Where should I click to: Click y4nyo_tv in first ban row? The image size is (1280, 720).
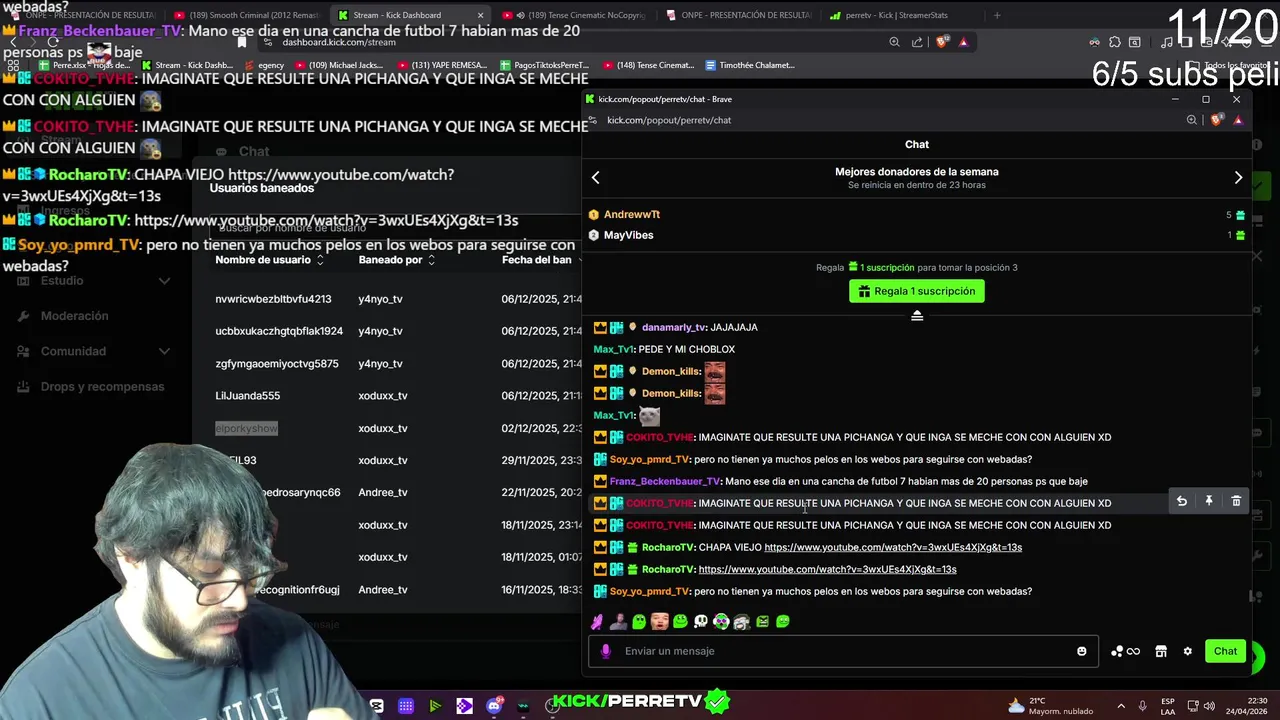tap(381, 299)
